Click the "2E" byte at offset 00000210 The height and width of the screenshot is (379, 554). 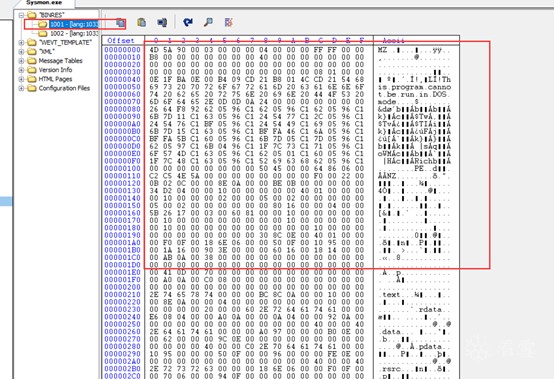click(x=154, y=295)
